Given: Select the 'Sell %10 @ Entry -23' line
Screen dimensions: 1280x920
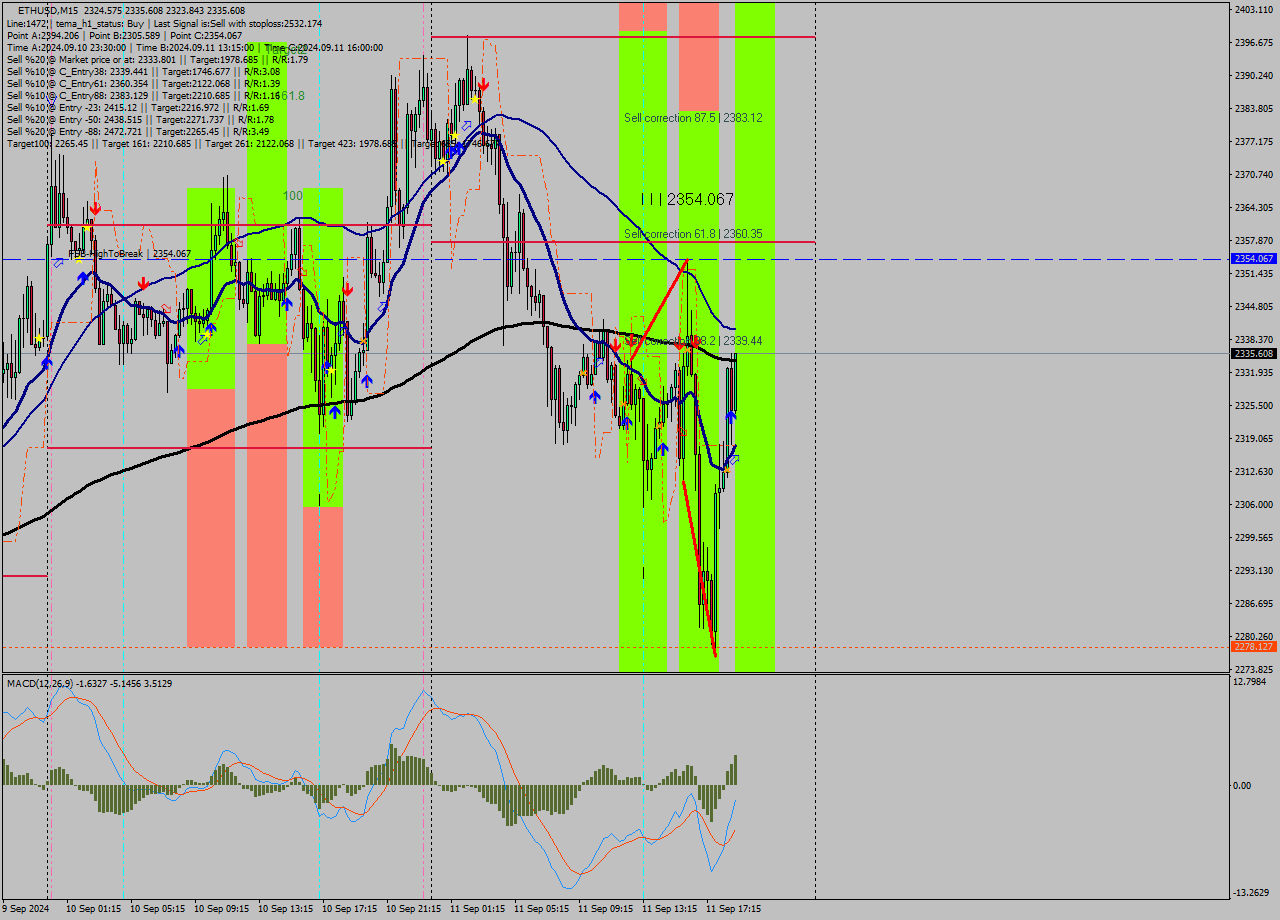Looking at the screenshot, I should coord(138,107).
